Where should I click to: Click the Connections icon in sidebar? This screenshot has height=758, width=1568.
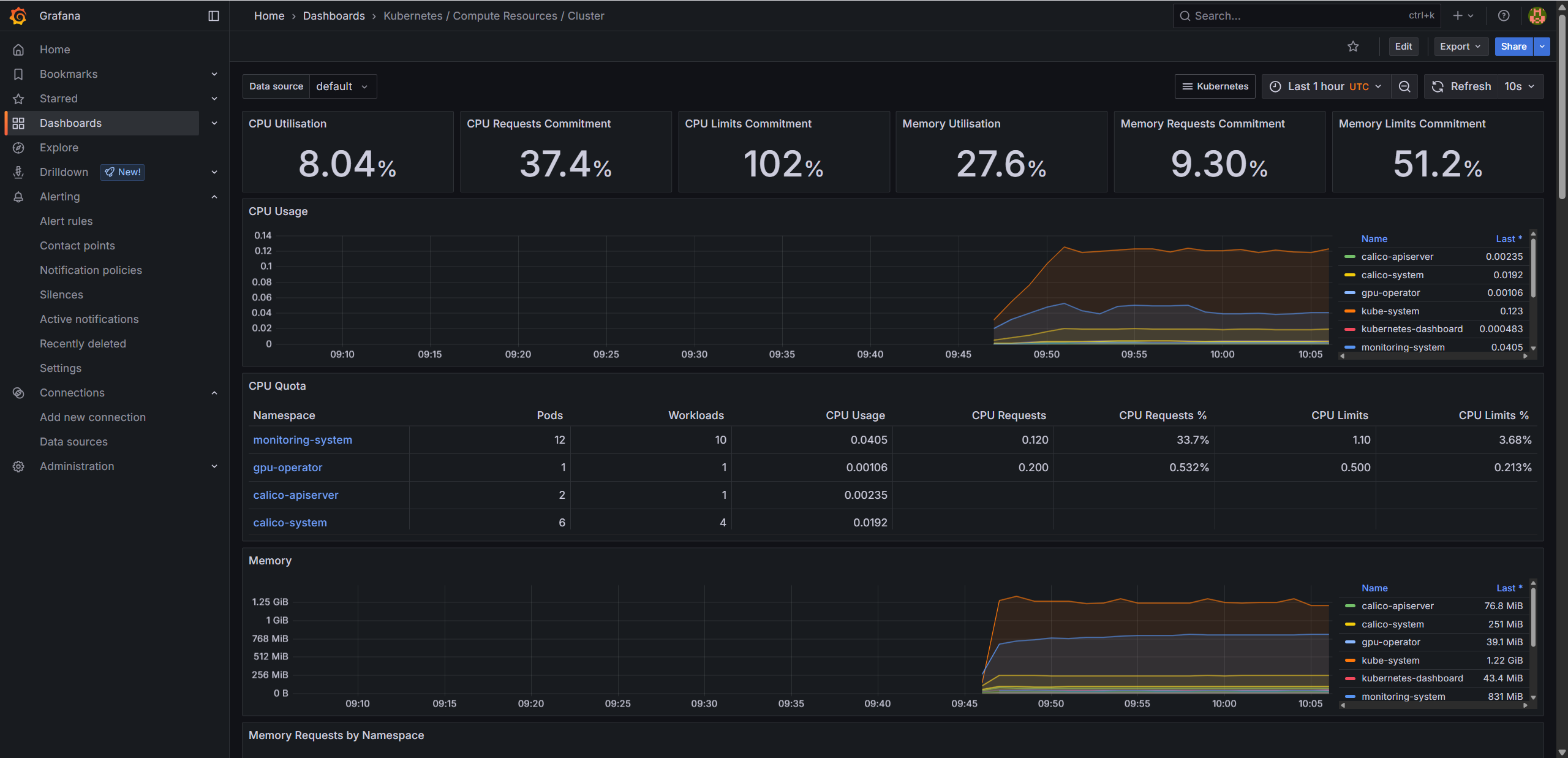(18, 393)
